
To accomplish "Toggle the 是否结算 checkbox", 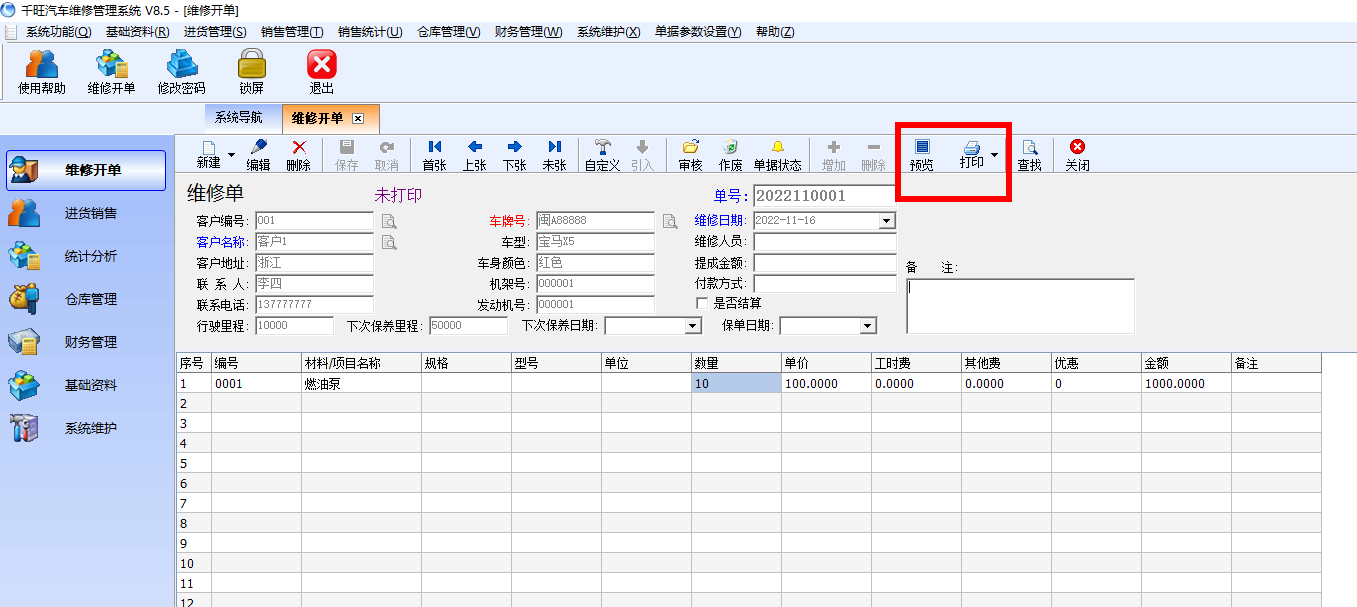I will point(702,303).
